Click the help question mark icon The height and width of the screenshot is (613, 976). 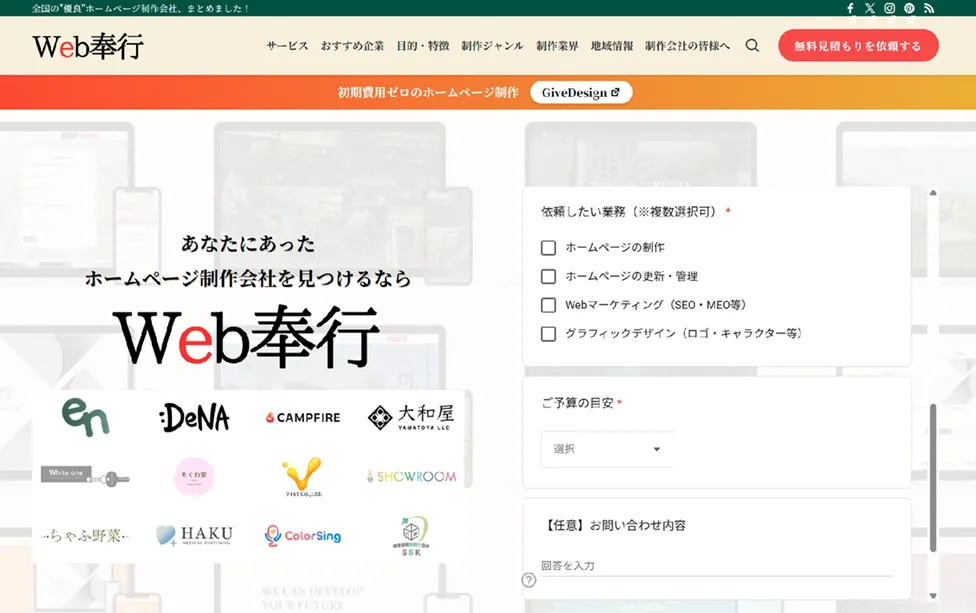click(x=529, y=580)
